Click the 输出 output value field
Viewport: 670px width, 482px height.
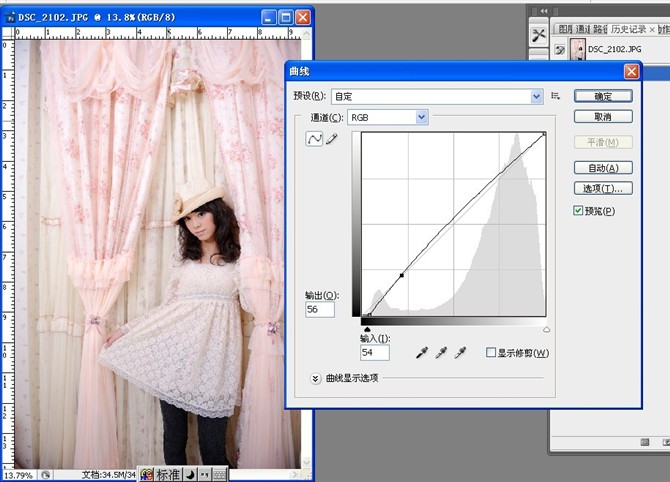point(320,309)
